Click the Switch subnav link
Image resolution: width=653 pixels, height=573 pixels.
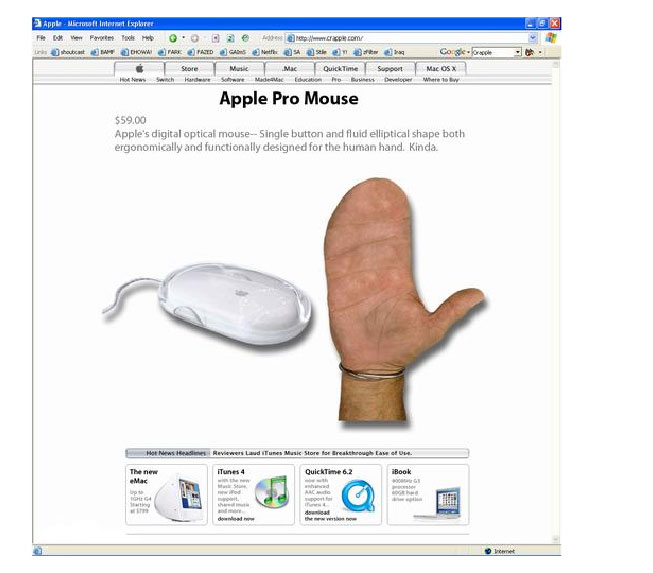[165, 80]
